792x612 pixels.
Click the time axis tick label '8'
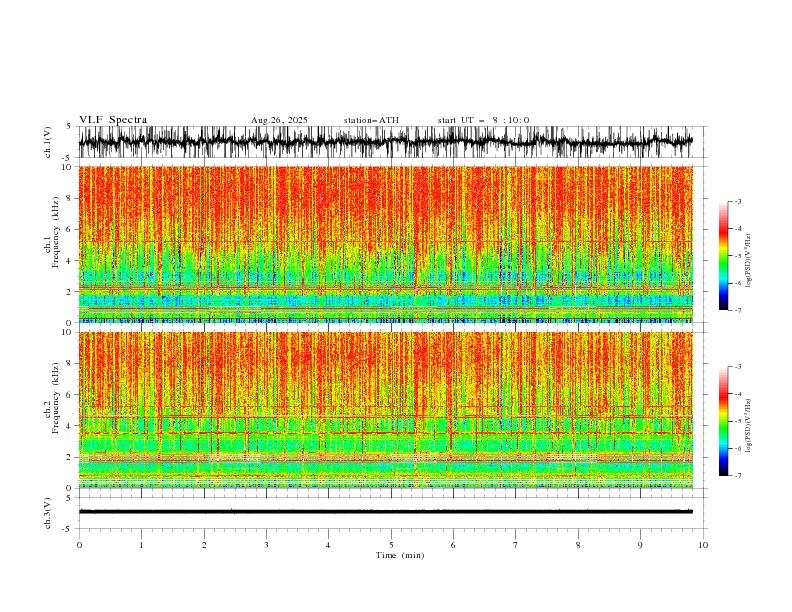[x=578, y=545]
